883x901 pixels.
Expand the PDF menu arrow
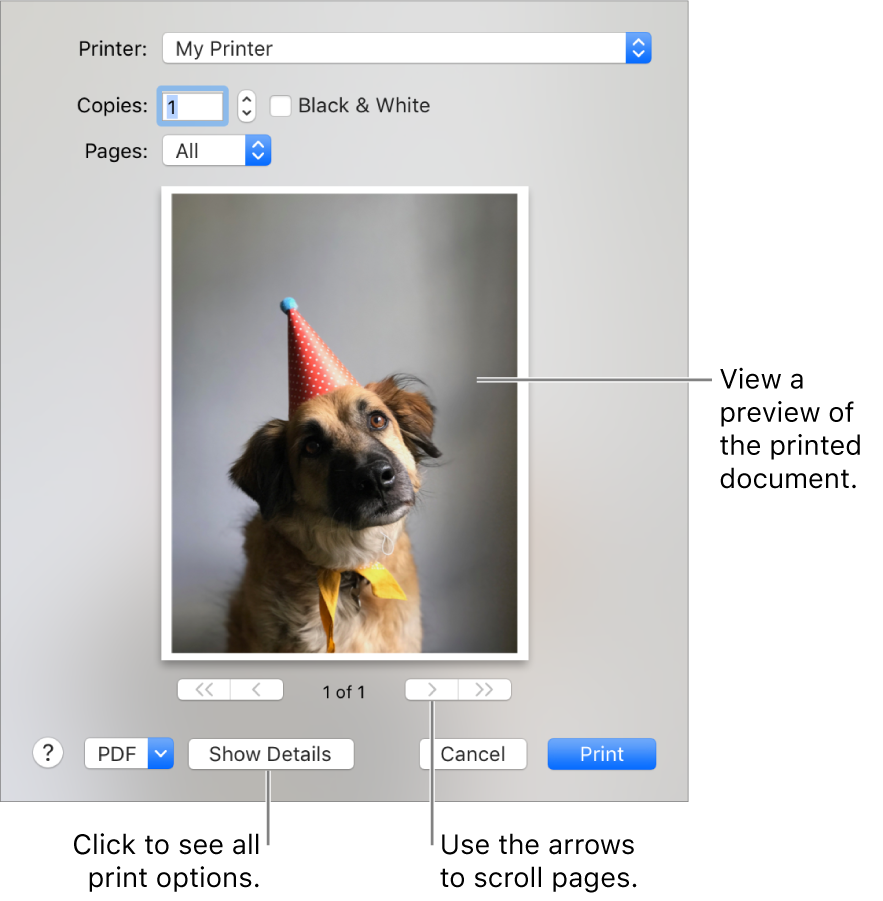click(x=161, y=754)
